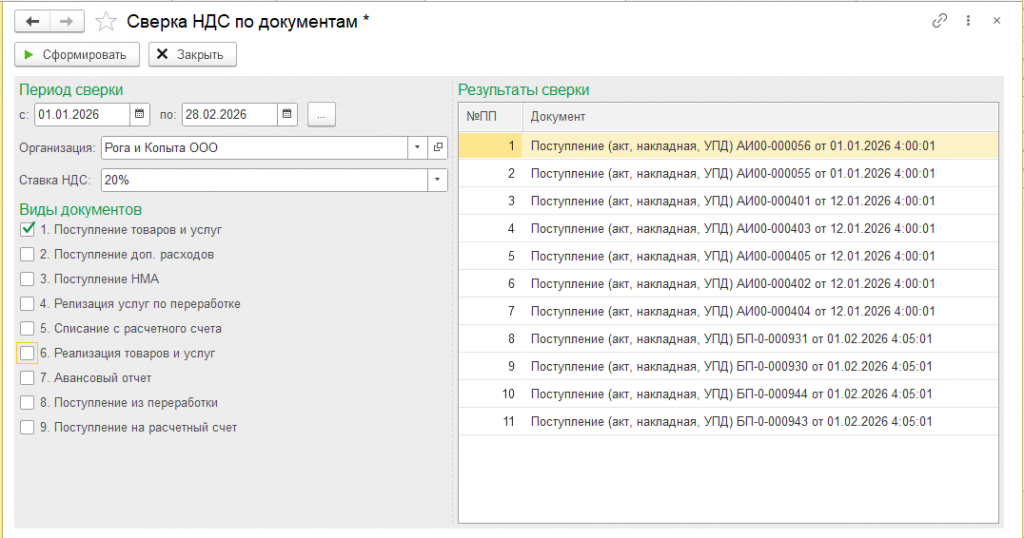Select document row БП-0-000931
This screenshot has height=538, width=1024.
pos(733,340)
